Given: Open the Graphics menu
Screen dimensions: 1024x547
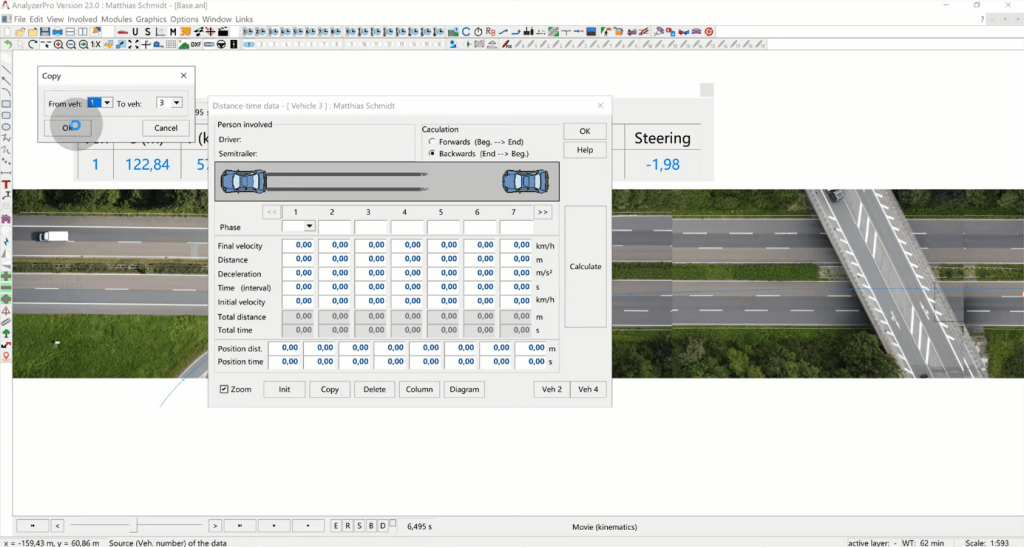Looking at the screenshot, I should click(x=151, y=19).
